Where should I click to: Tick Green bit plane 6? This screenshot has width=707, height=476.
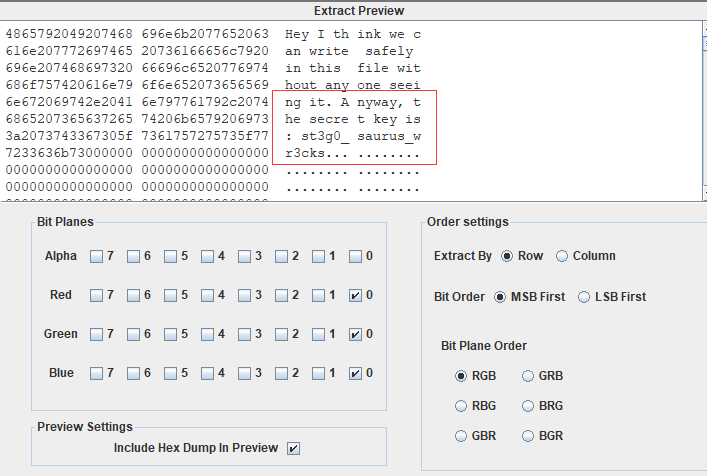point(133,334)
